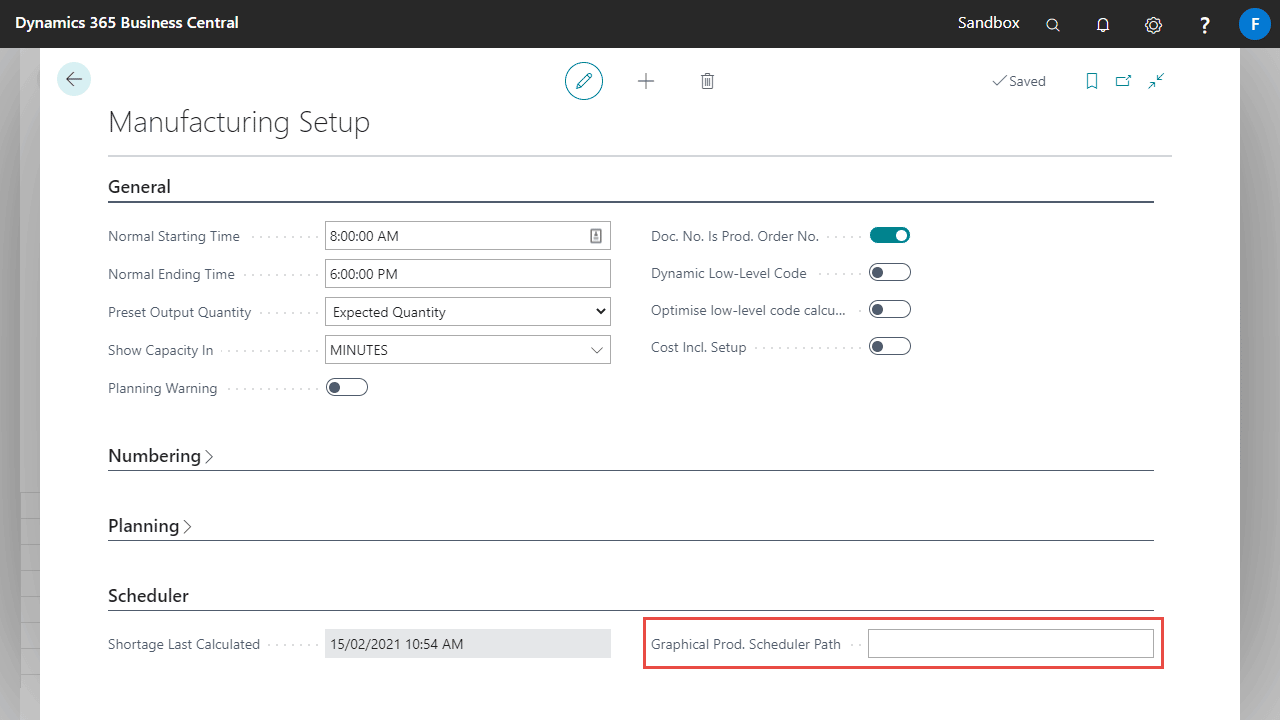
Task: Click the Sandbox environment label
Action: (x=989, y=22)
